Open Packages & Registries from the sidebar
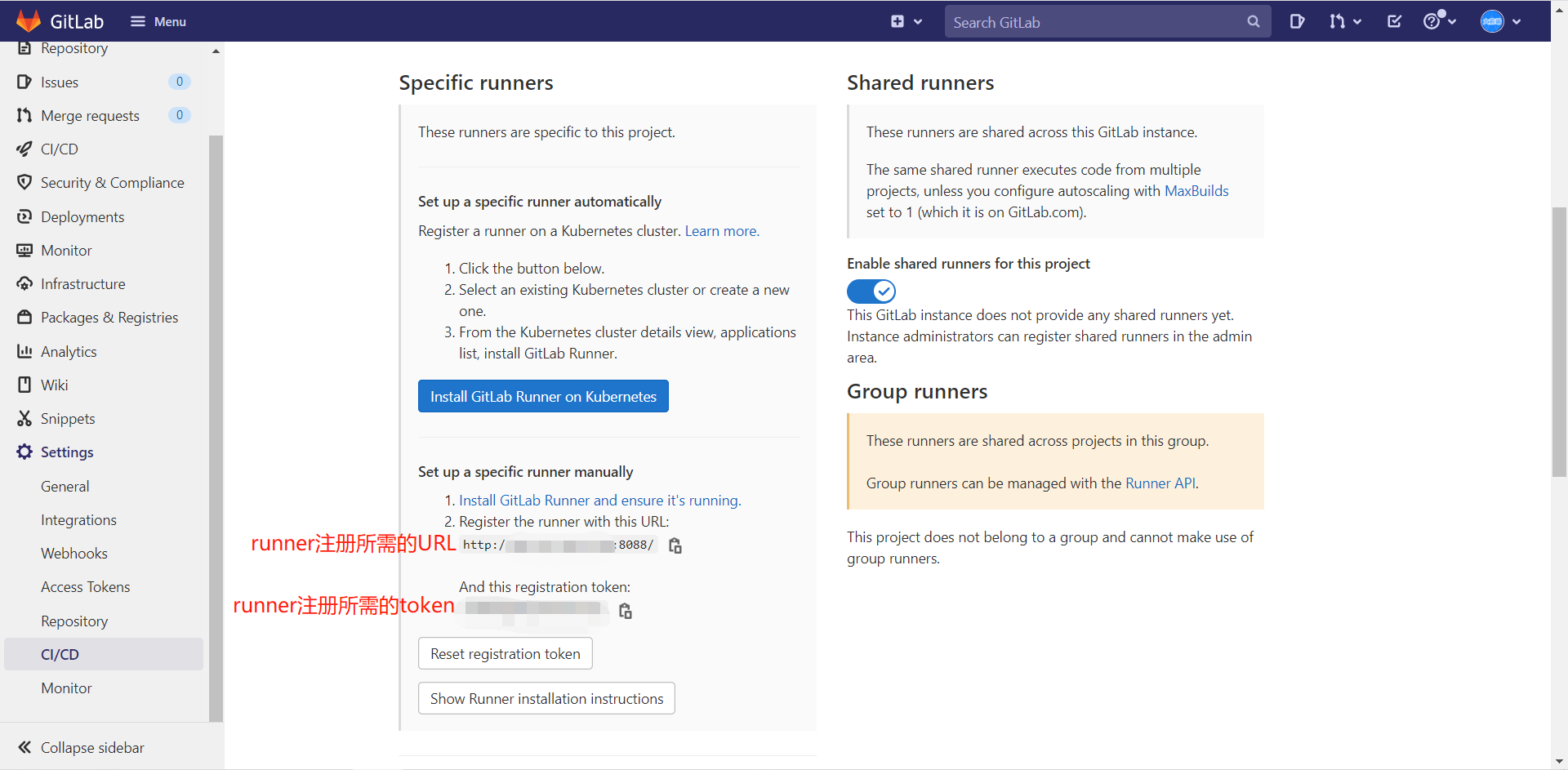Viewport: 1568px width, 770px height. [24, 317]
